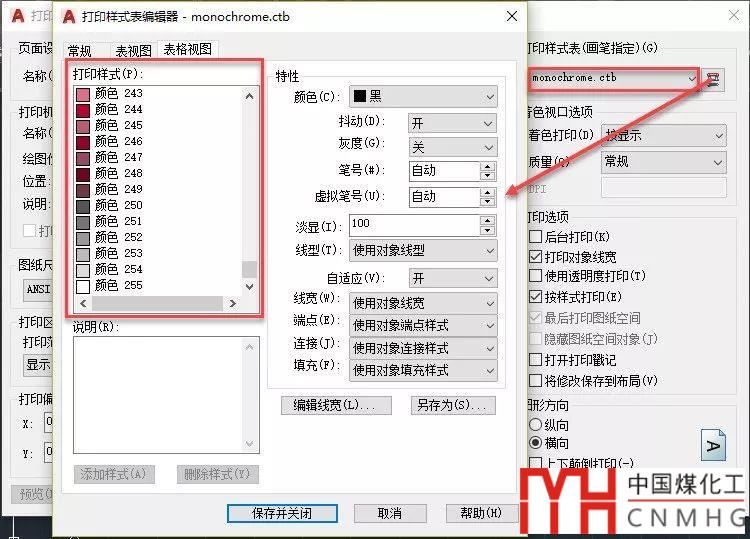This screenshot has width=750, height=539.
Task: Open the 灰度(G) dropdown
Action: click(452, 147)
